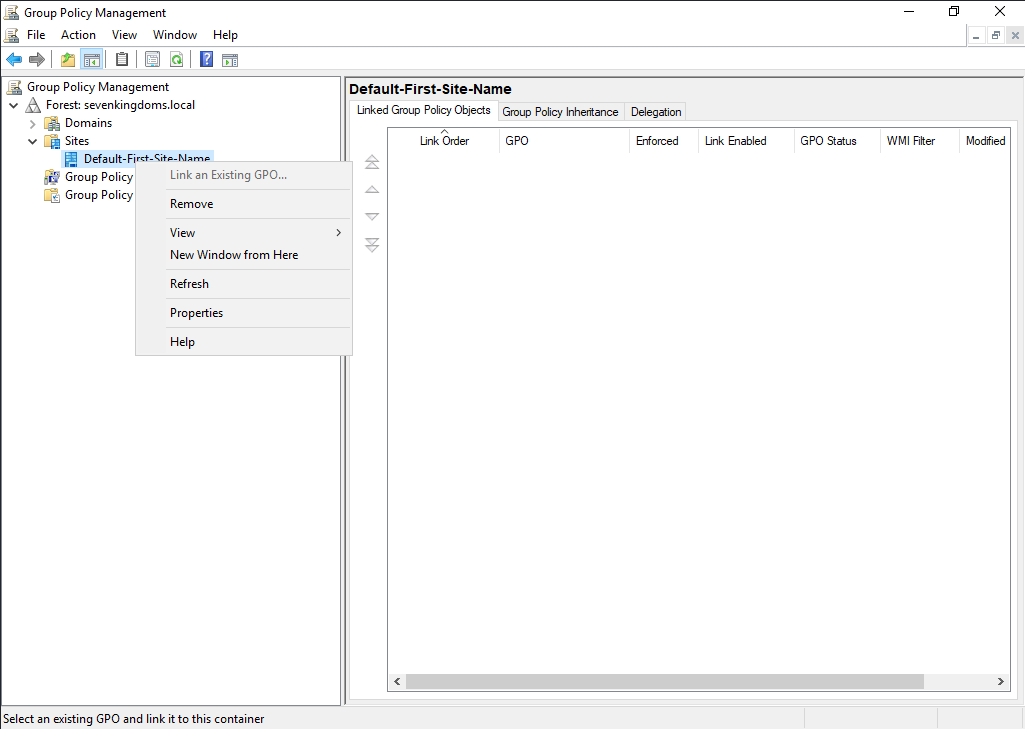Sort by the GPO Status column header
The height and width of the screenshot is (729, 1025).
click(x=828, y=141)
